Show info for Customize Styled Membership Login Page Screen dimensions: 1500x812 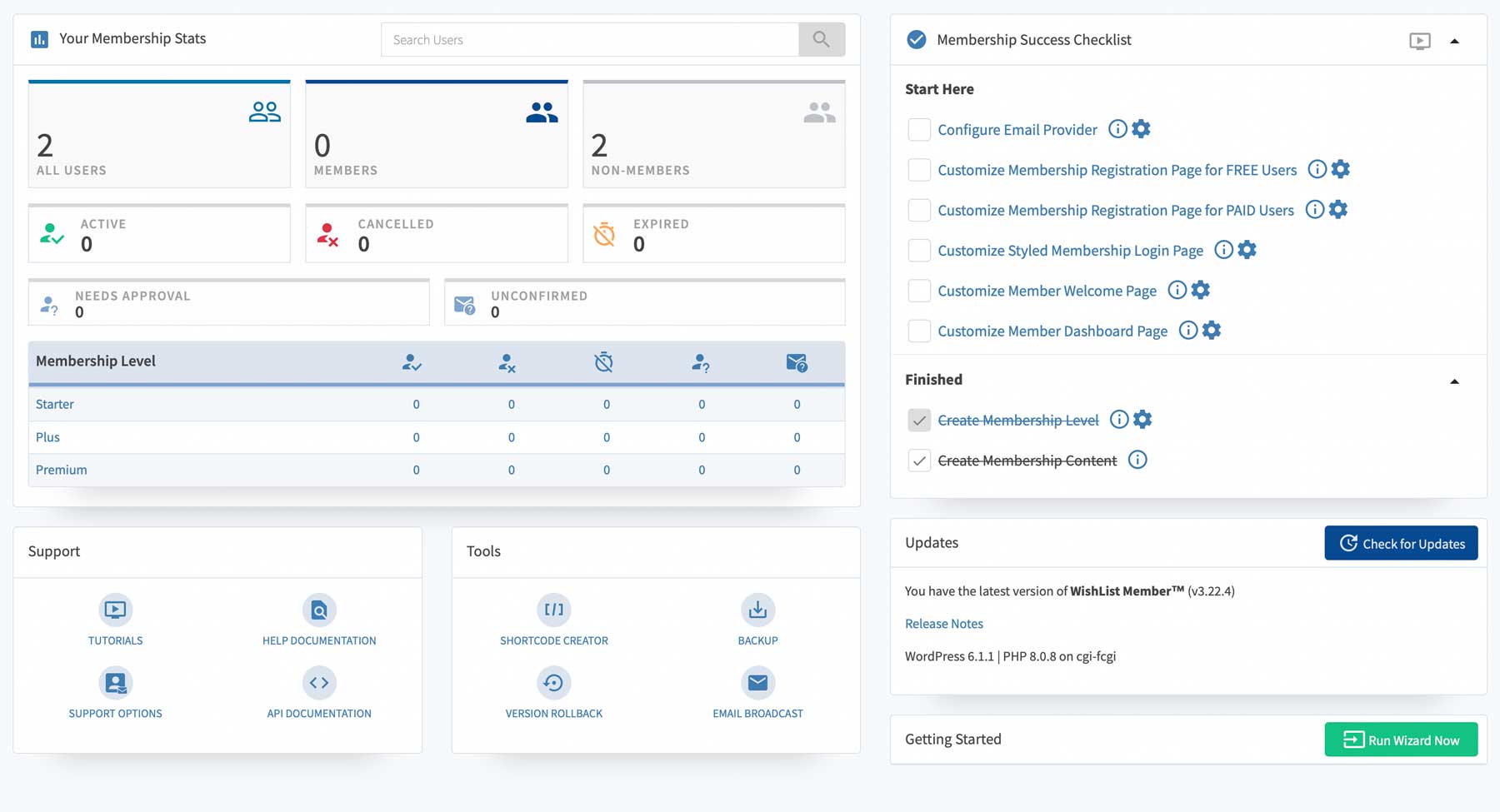pyautogui.click(x=1223, y=250)
